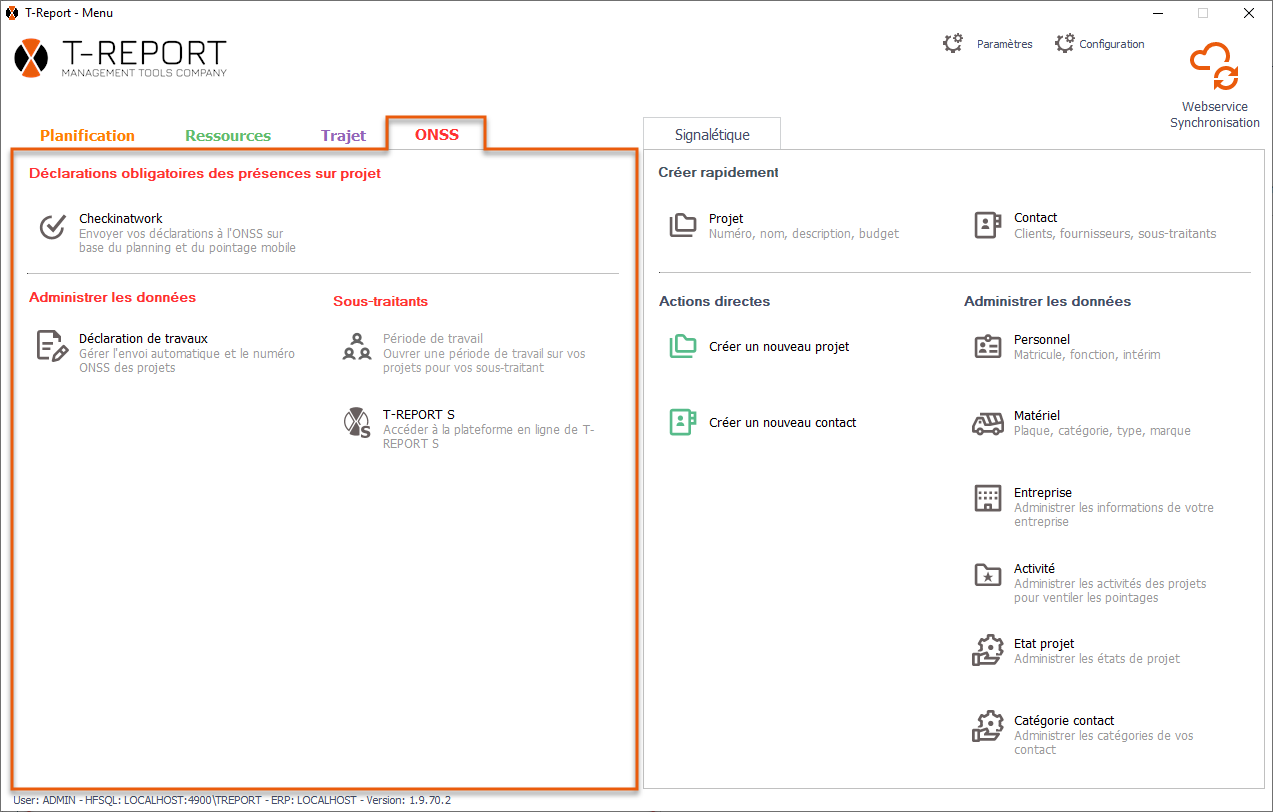
Task: Click the Projet folder icon
Action: coord(683,225)
